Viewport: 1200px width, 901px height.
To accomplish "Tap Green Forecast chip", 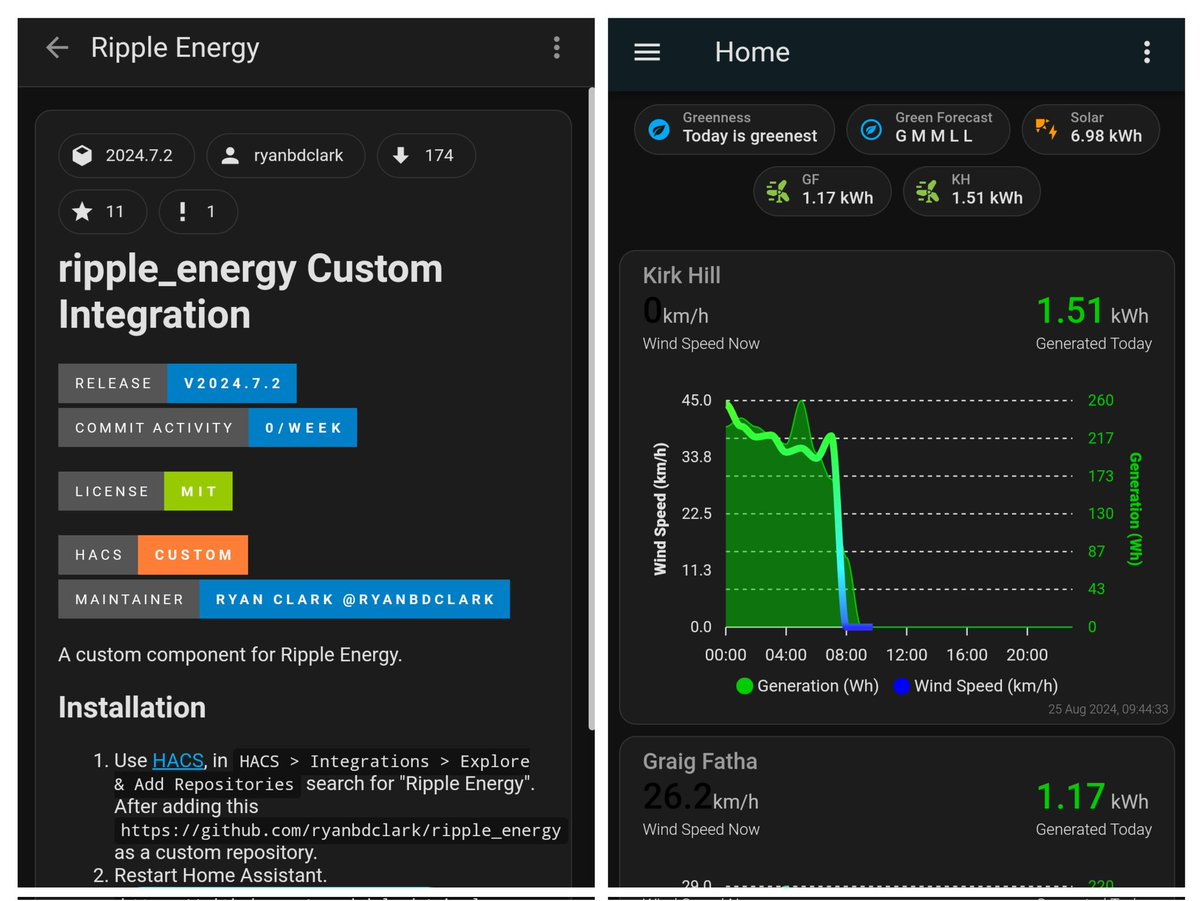I will point(928,129).
